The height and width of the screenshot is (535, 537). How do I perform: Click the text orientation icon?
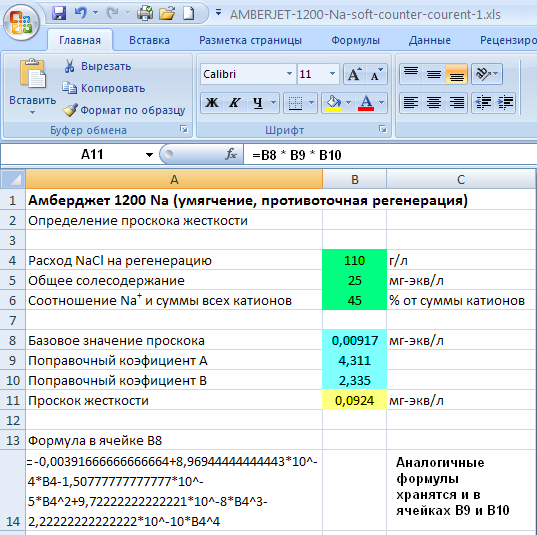tap(482, 74)
